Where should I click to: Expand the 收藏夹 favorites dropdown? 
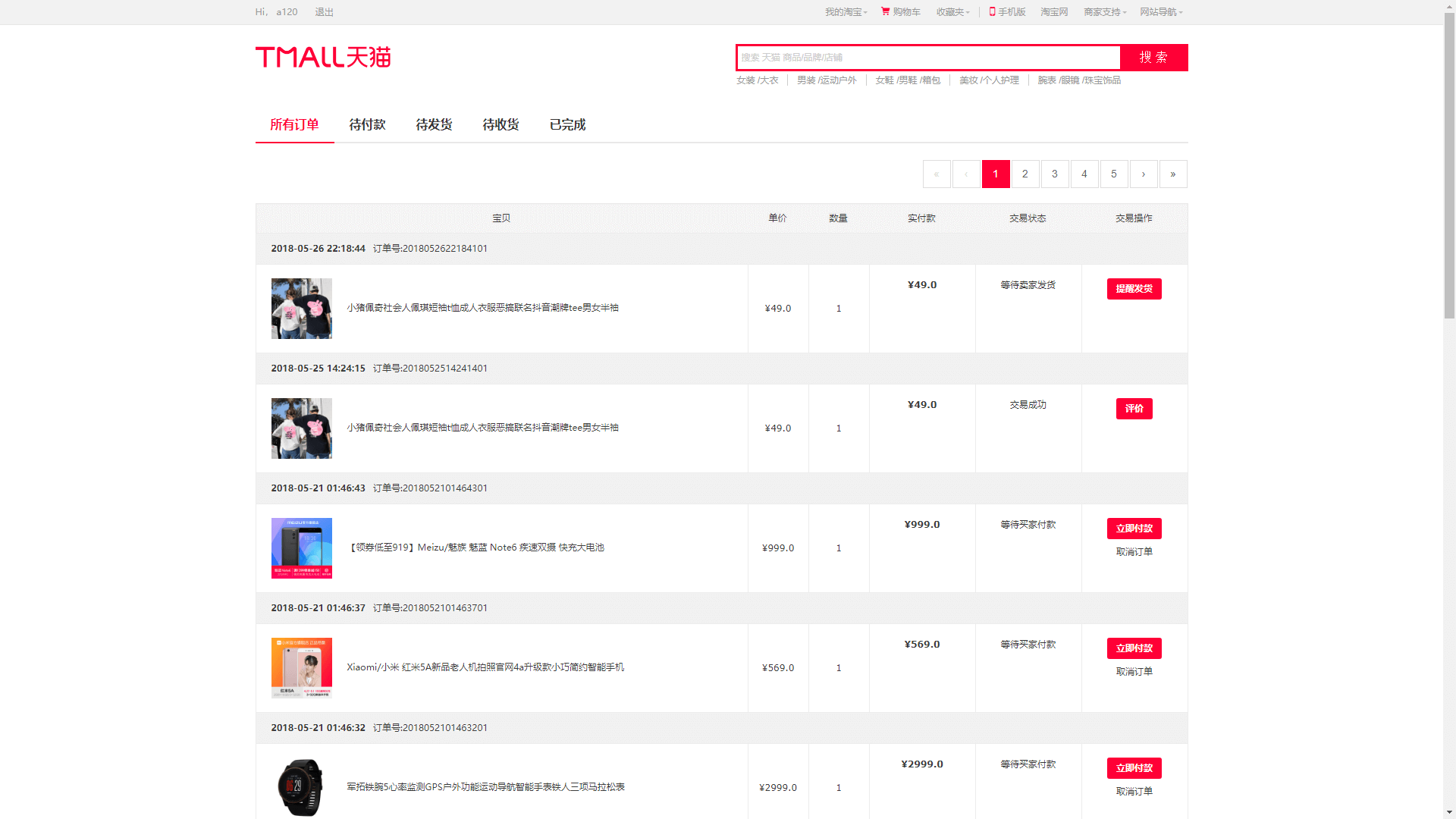[x=953, y=12]
